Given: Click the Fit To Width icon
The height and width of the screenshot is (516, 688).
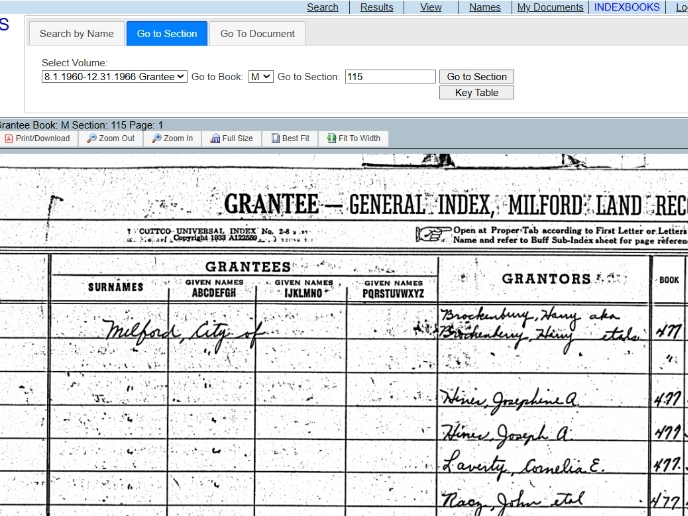Looking at the screenshot, I should pyautogui.click(x=331, y=139).
